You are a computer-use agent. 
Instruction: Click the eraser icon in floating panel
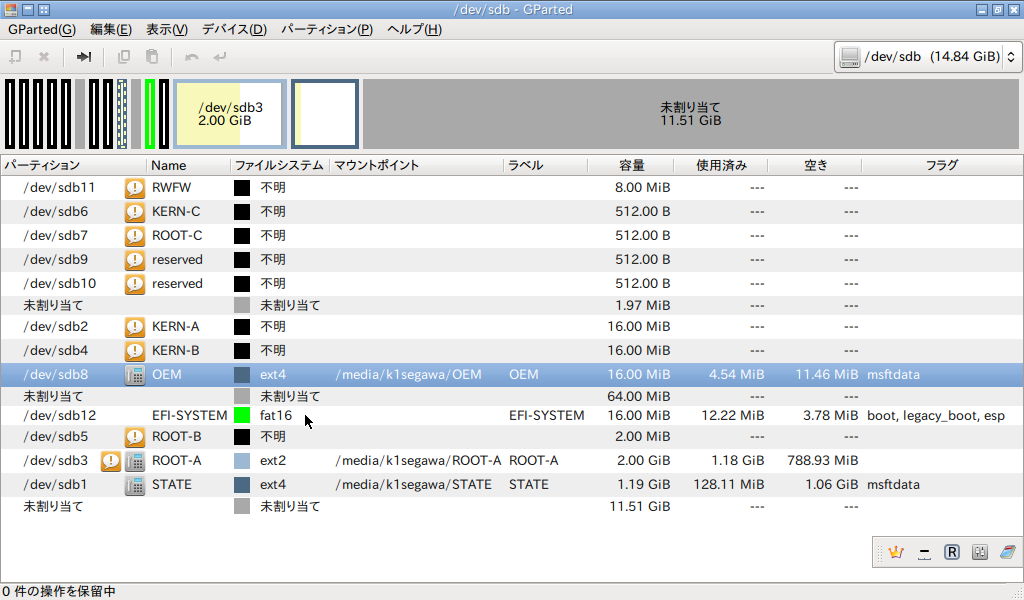coord(1008,552)
